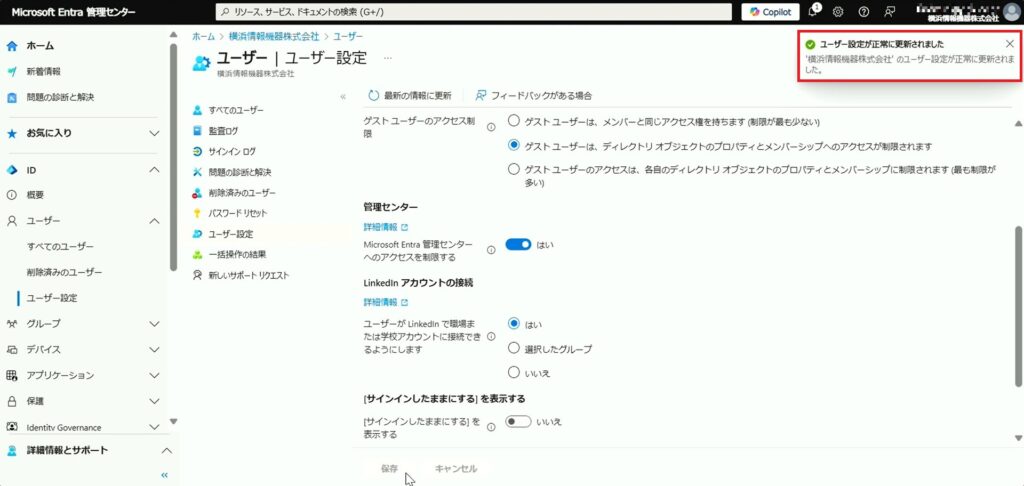Click info icon for stay signed in
1024x486 pixels.
491,427
